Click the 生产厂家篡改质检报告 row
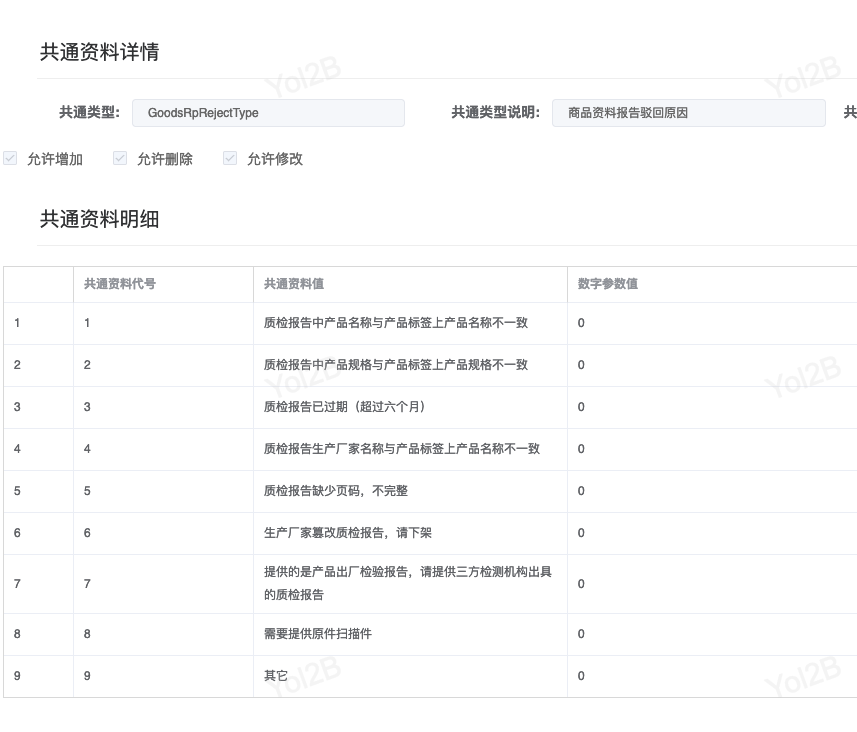This screenshot has width=857, height=732. (x=348, y=533)
